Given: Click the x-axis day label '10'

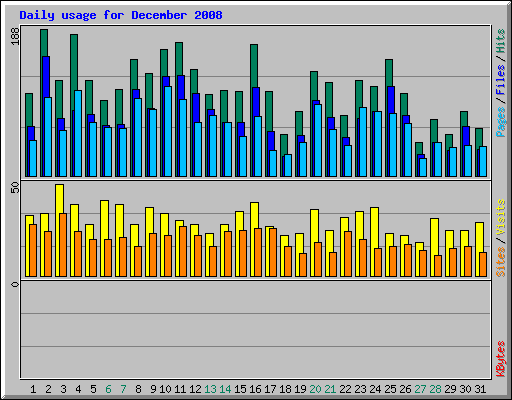Looking at the screenshot, I should (165, 389).
